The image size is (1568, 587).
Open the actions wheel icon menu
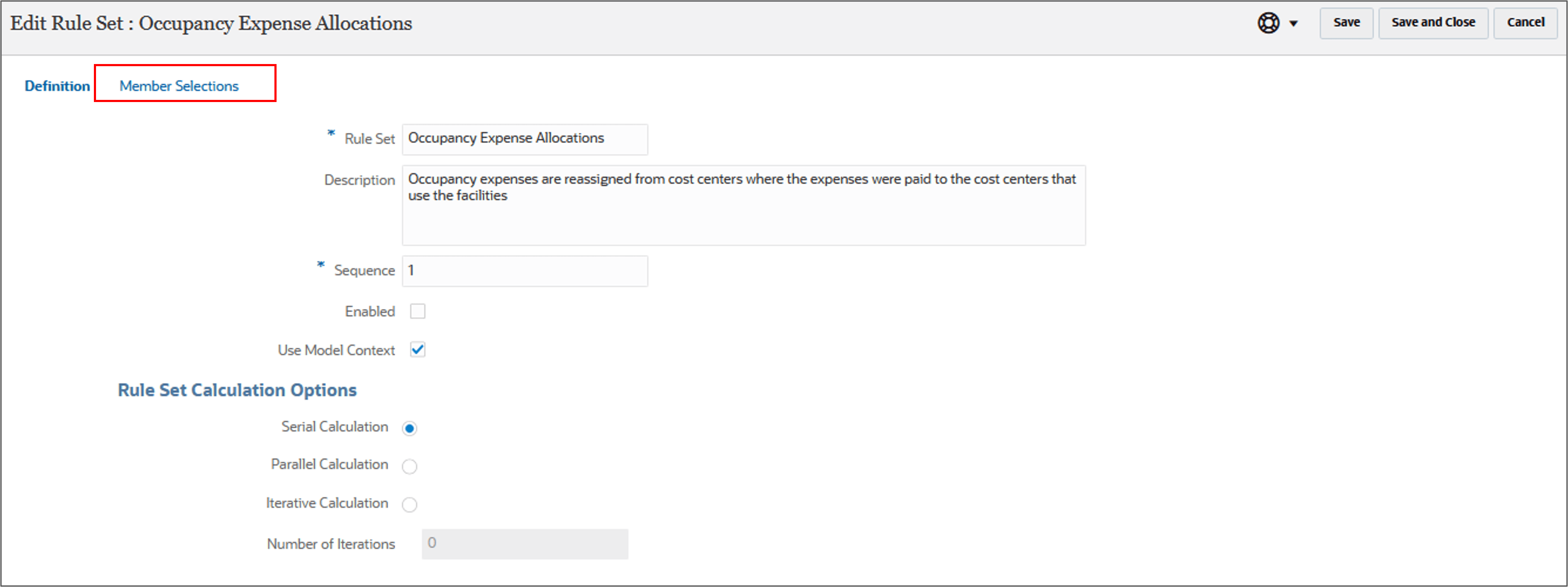click(1269, 23)
